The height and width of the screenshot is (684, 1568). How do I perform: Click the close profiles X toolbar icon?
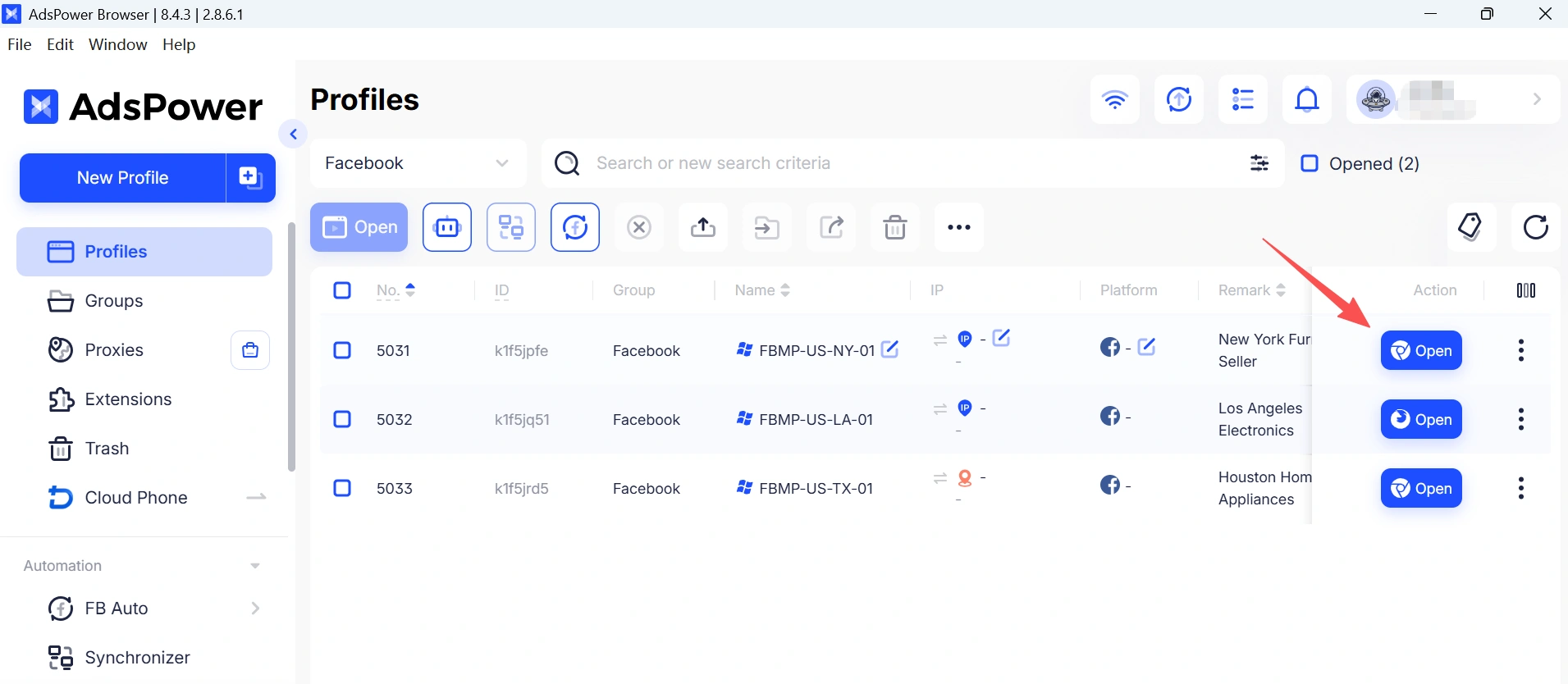[x=639, y=227]
